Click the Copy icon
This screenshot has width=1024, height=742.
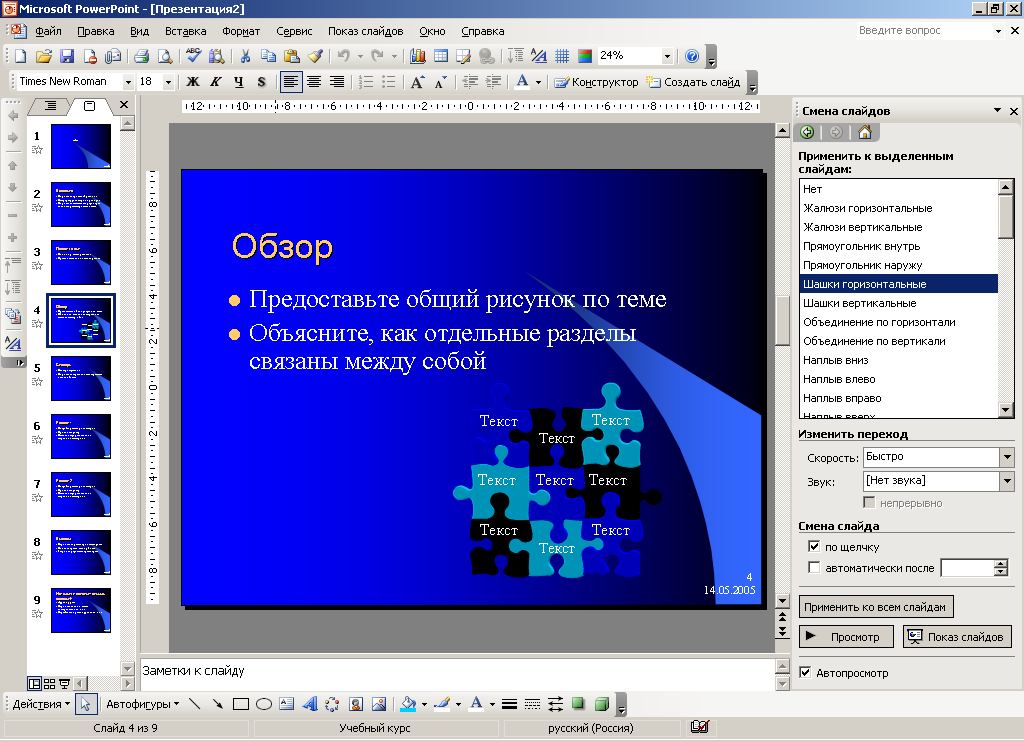click(x=268, y=56)
